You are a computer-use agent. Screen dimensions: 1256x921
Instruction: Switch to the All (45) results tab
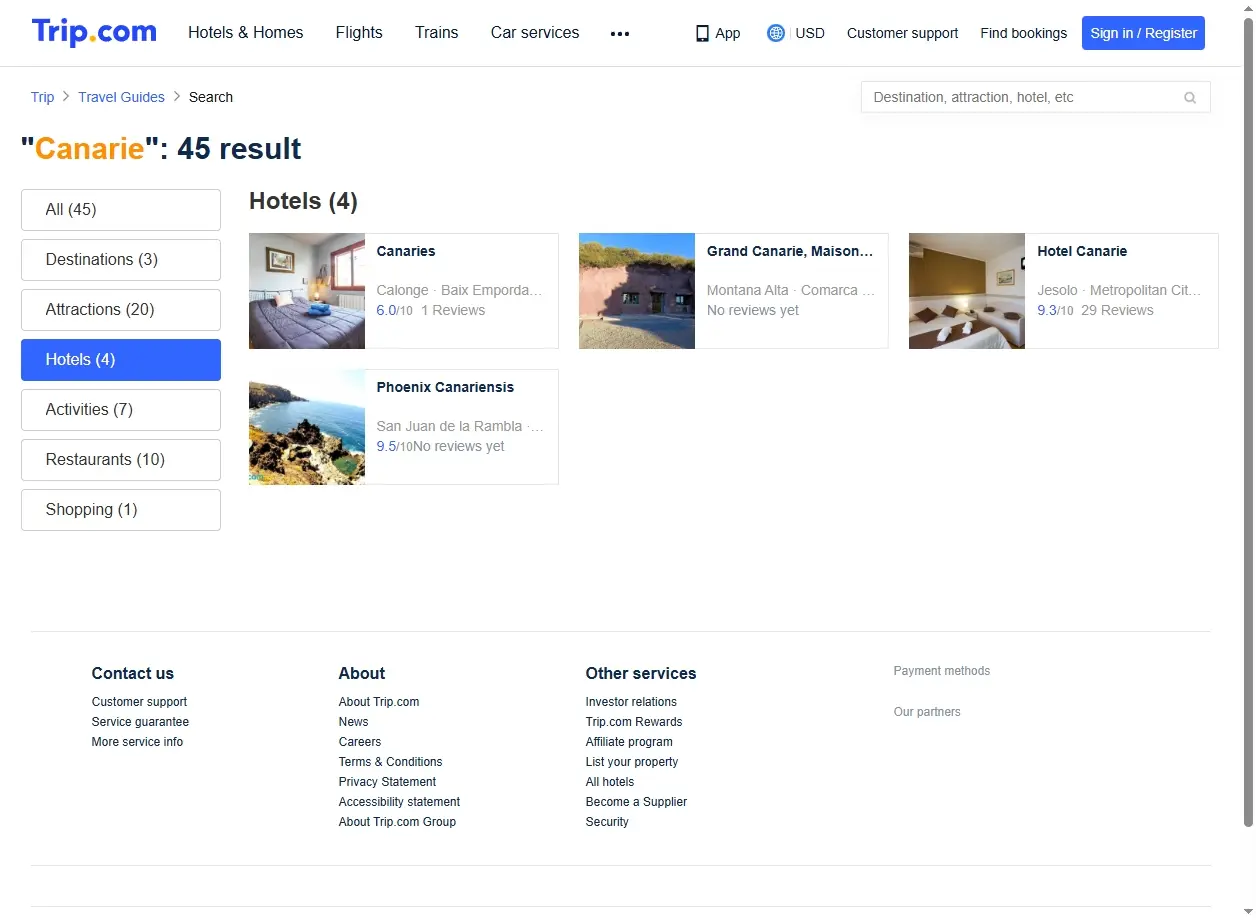click(121, 210)
